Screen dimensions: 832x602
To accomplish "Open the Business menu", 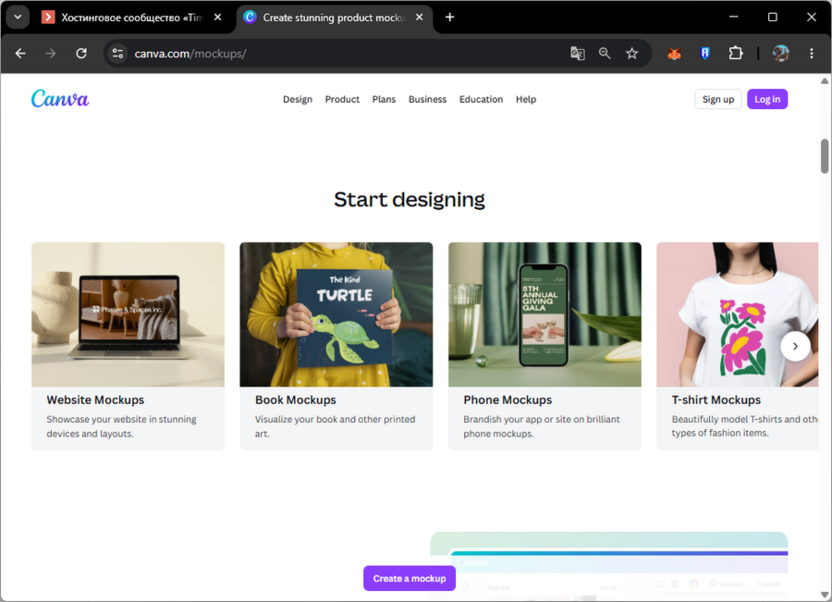I will pyautogui.click(x=427, y=99).
